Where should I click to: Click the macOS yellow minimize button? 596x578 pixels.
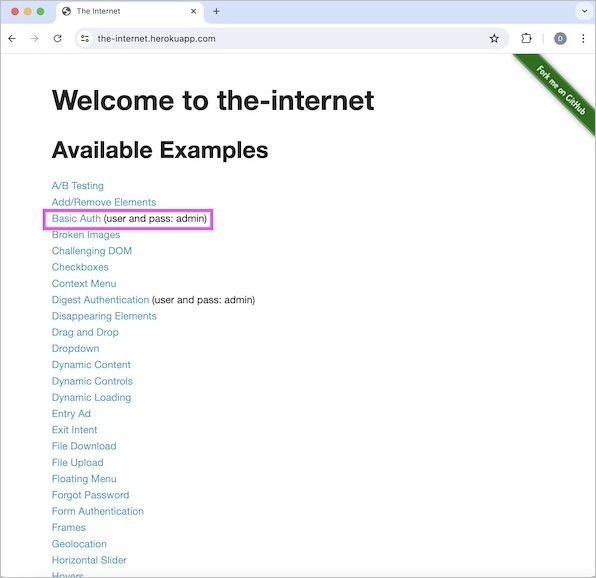[x=28, y=11]
